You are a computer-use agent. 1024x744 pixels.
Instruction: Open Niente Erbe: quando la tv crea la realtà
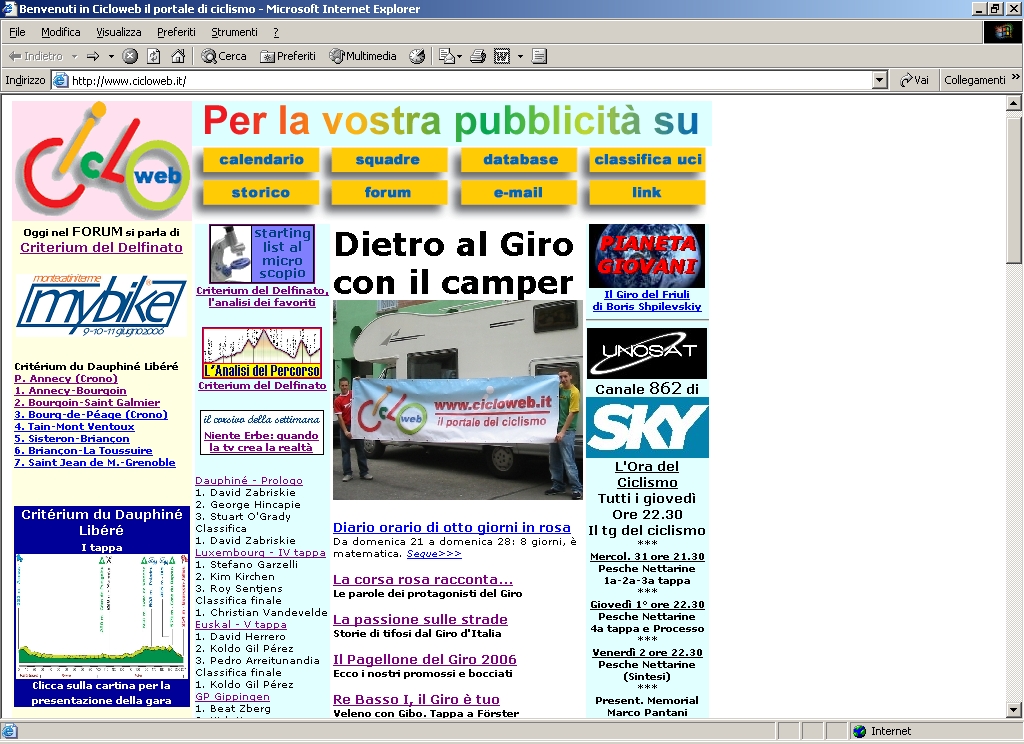click(261, 442)
